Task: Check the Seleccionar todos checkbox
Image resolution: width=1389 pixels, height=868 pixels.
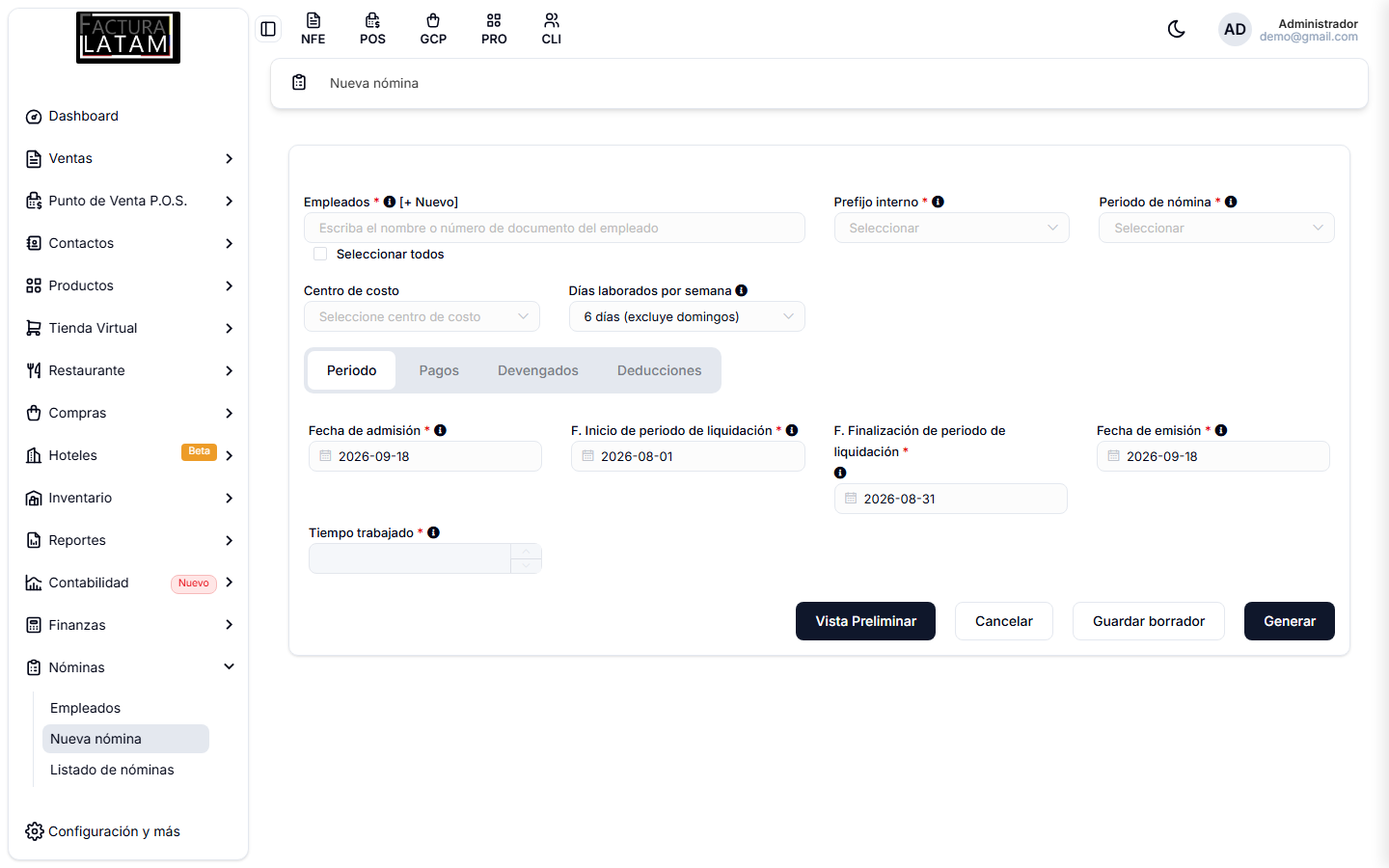Action: (x=320, y=255)
